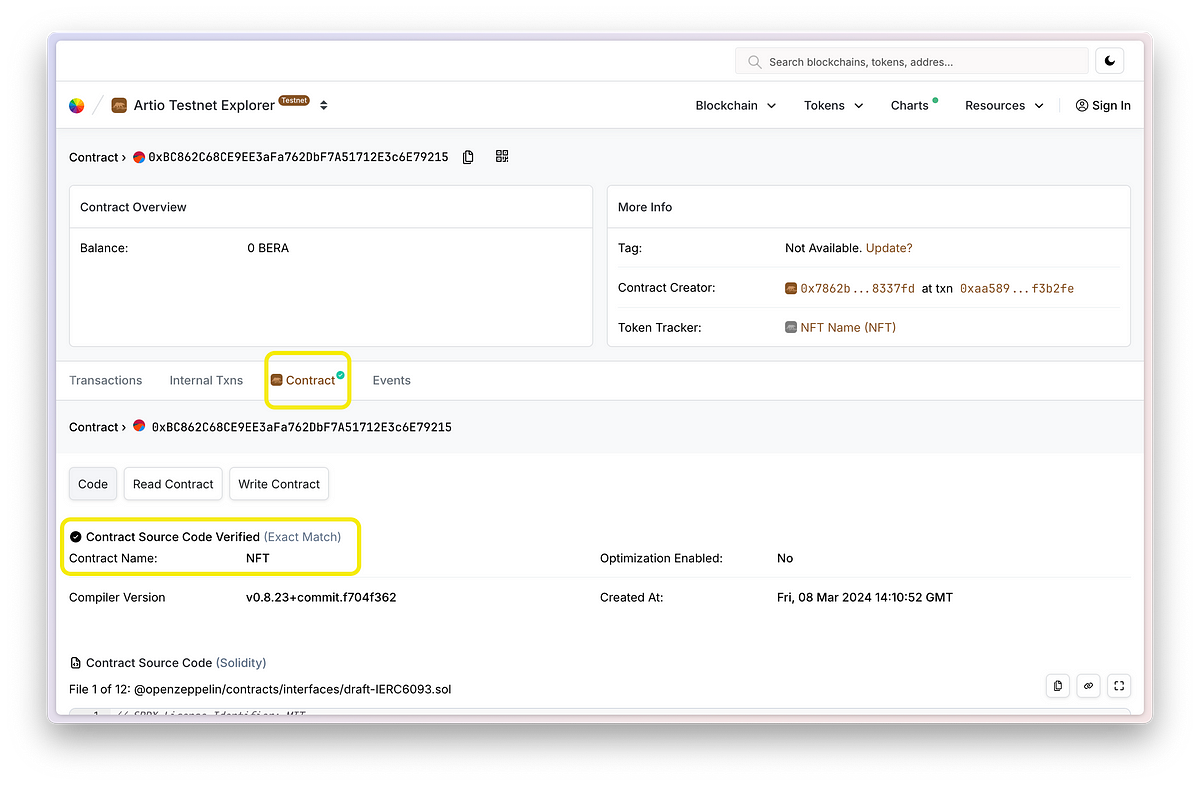This screenshot has width=1200, height=786.
Task: Click file name draft-IERC6093.sol line
Action: pyautogui.click(x=260, y=689)
